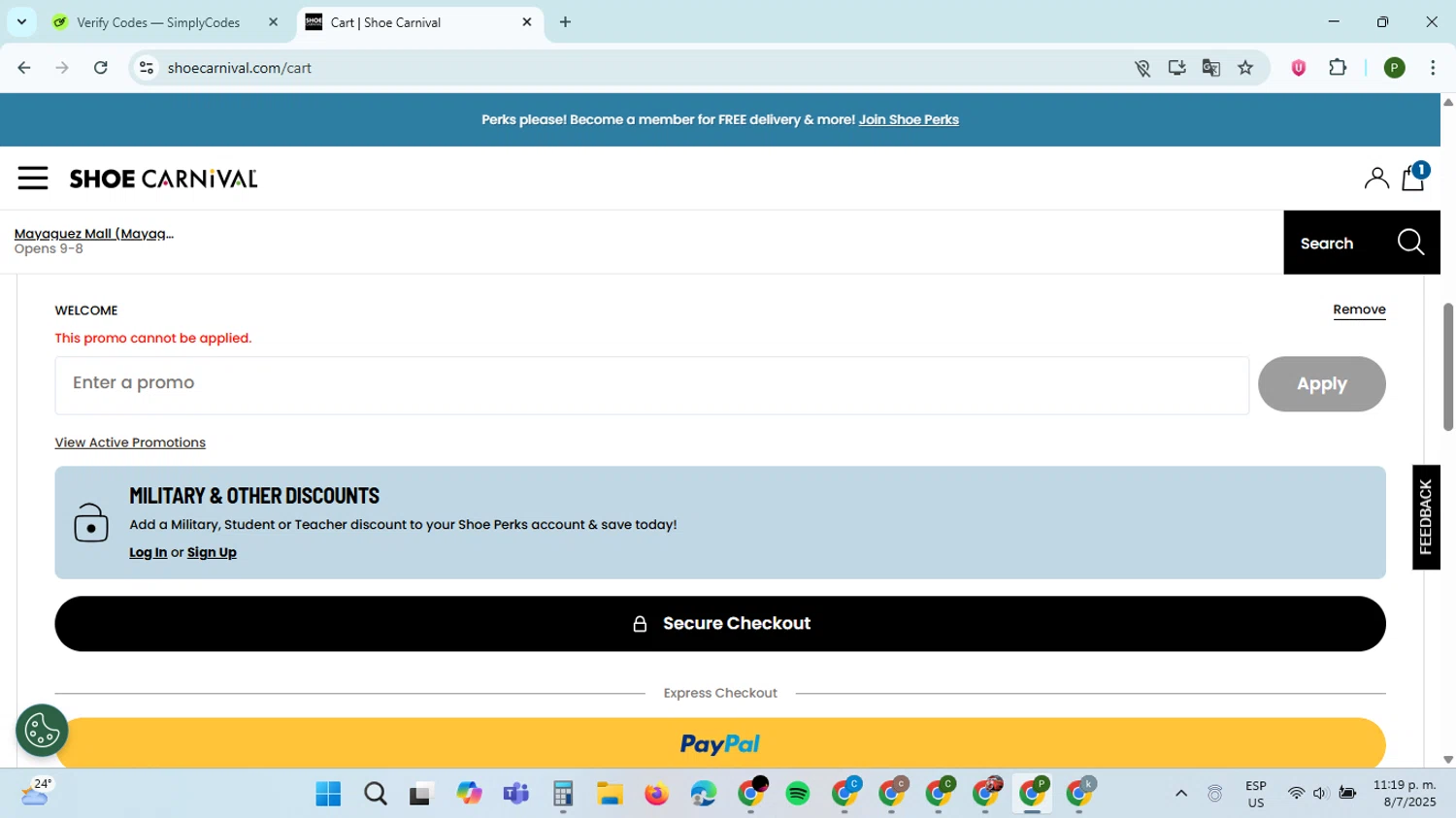This screenshot has height=818, width=1456.
Task: Open Windows taskbar search
Action: (x=376, y=794)
